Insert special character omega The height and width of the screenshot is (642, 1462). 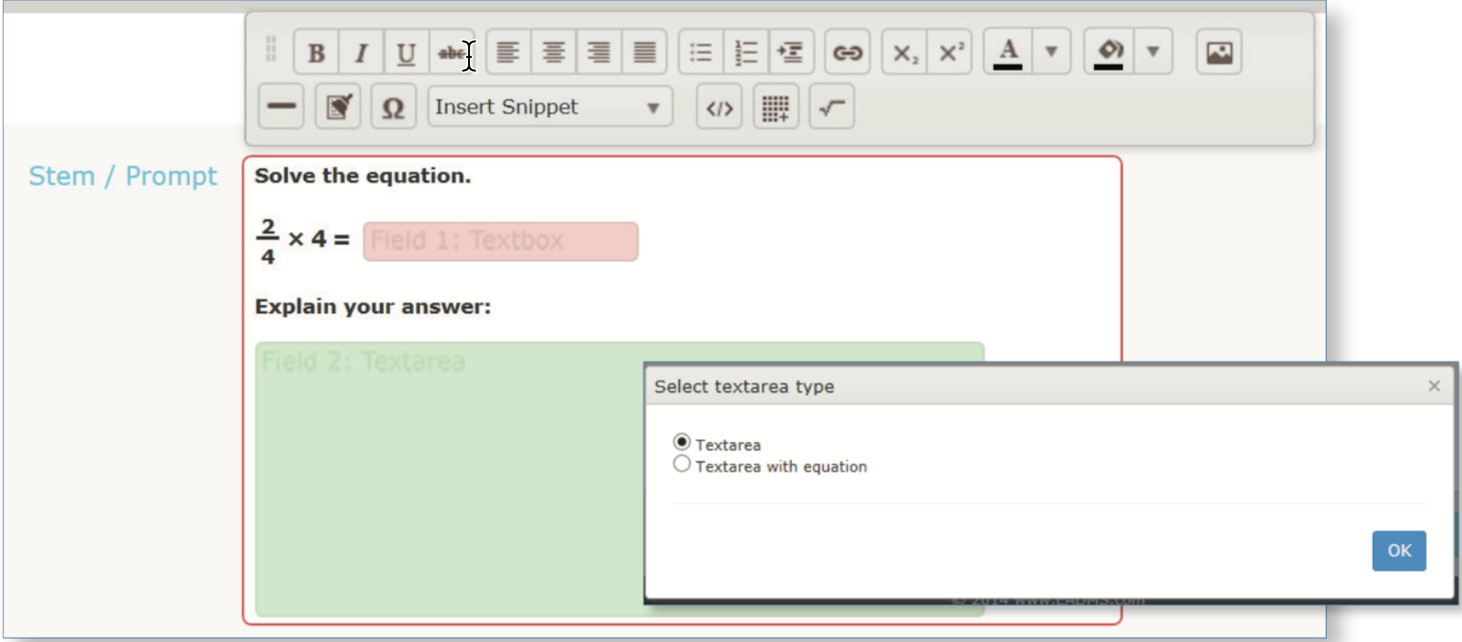[393, 107]
